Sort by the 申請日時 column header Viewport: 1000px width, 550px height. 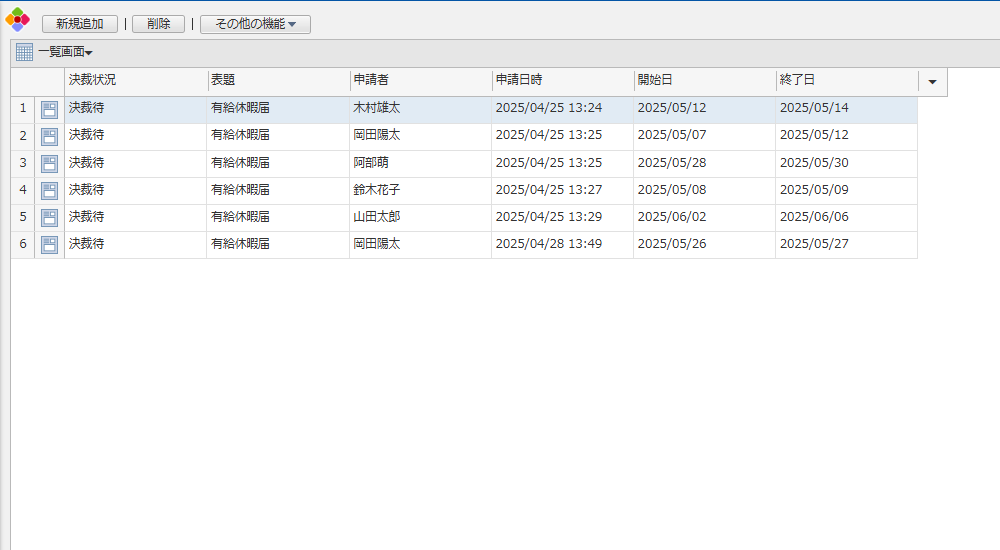click(561, 81)
